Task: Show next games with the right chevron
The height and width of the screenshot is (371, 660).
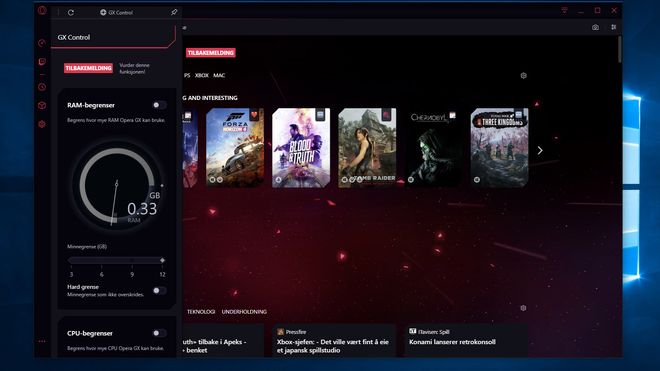Action: tap(540, 150)
